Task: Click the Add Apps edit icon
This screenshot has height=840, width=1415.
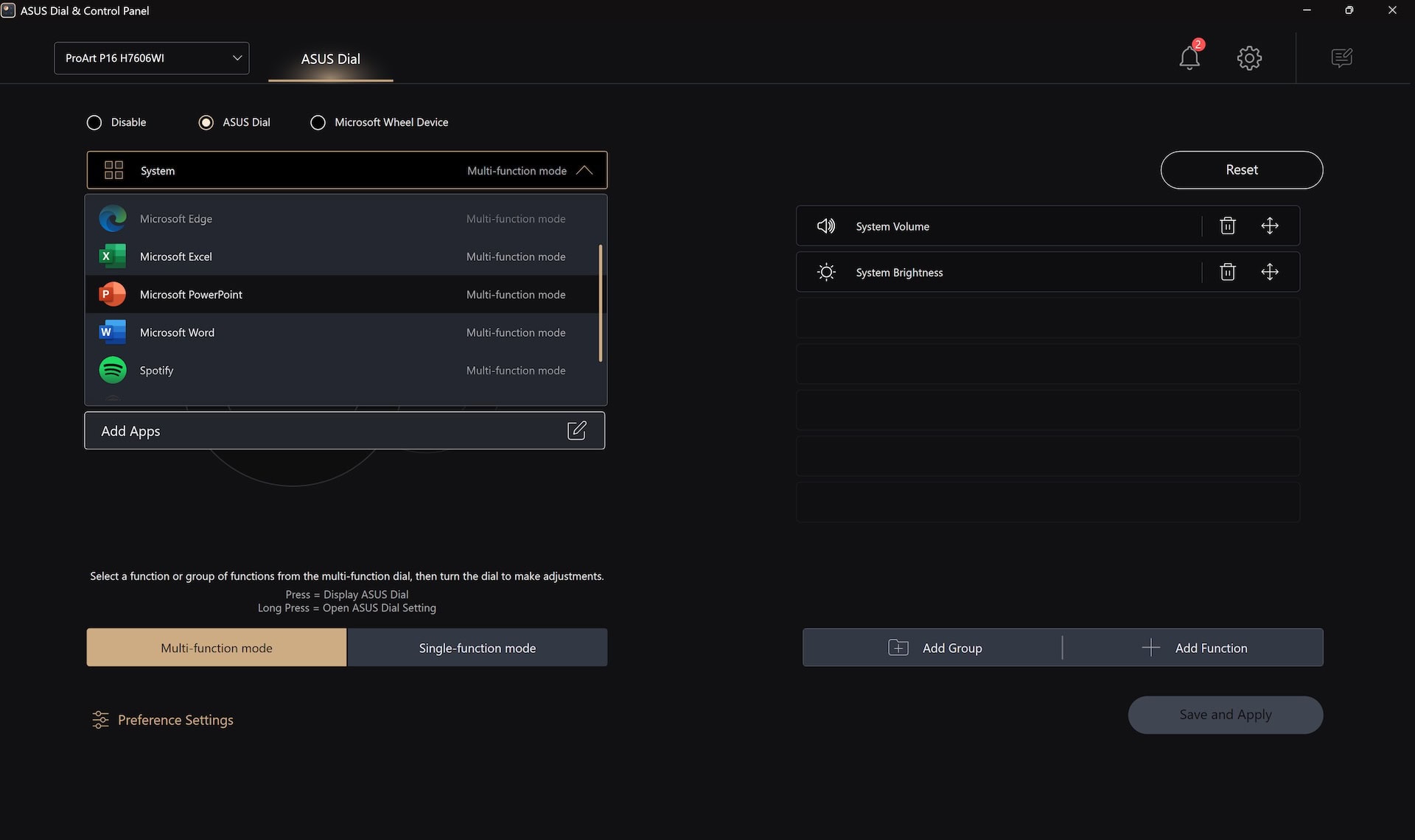Action: tap(576, 430)
